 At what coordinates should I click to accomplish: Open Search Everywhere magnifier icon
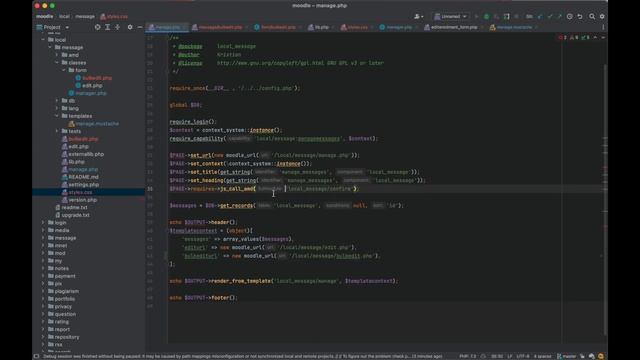tap(592, 16)
